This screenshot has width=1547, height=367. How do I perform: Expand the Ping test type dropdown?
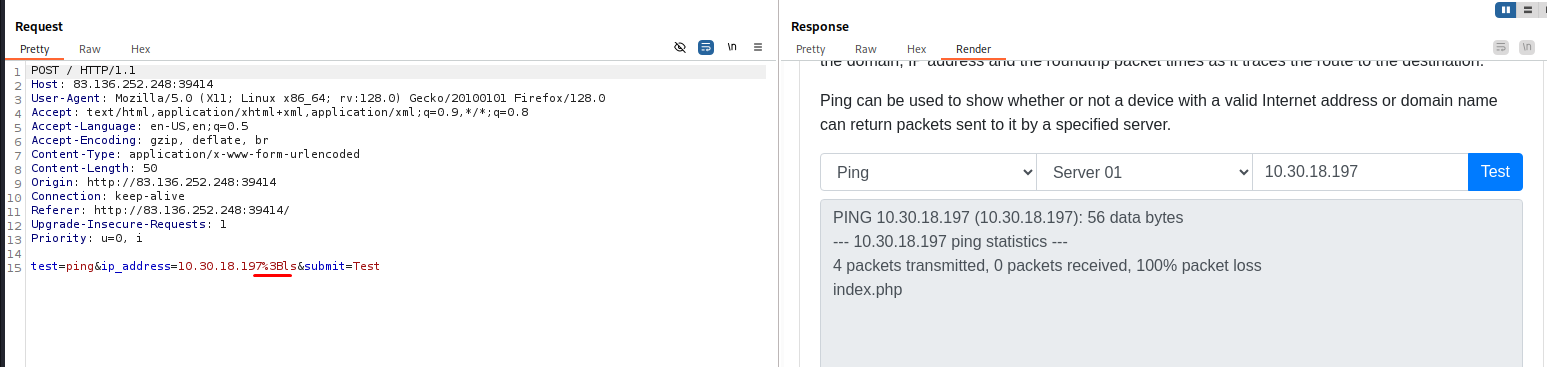click(x=928, y=172)
